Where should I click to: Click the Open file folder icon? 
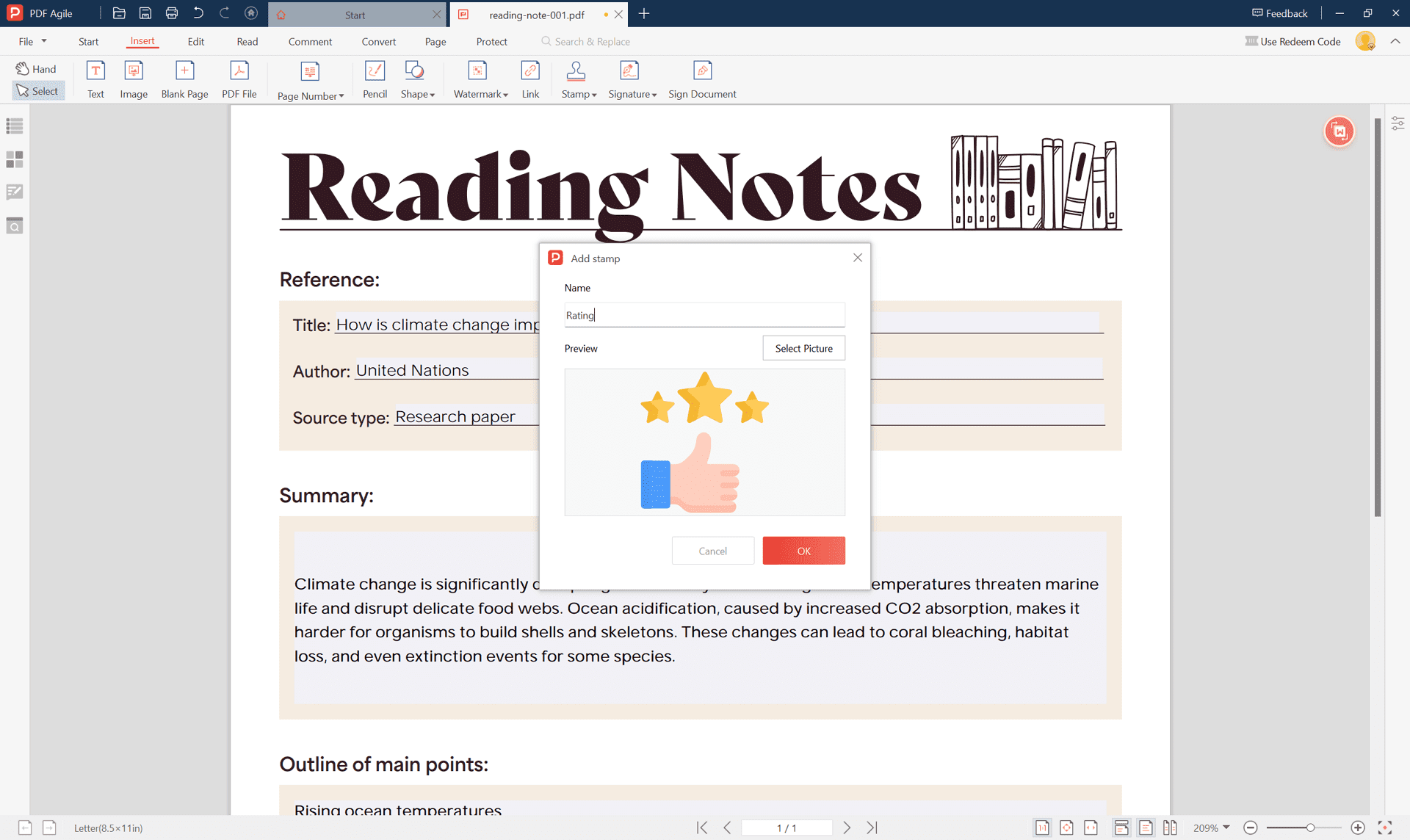click(x=119, y=13)
